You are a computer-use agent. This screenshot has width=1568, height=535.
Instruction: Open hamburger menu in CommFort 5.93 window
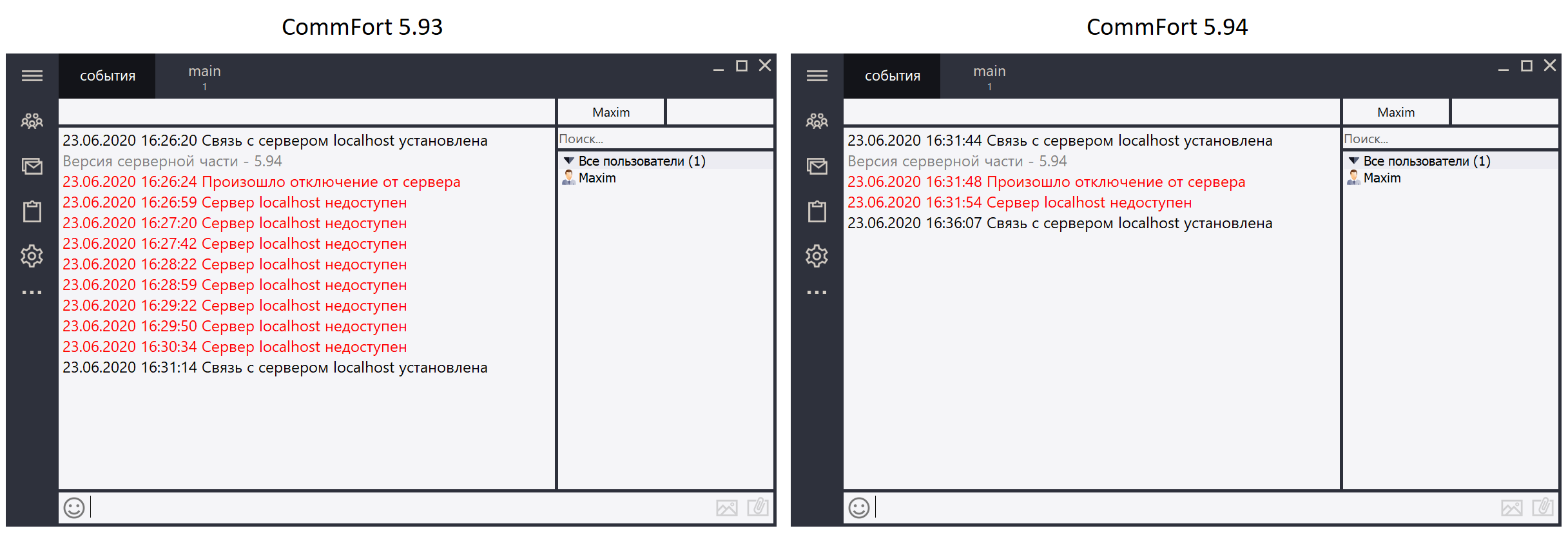pos(32,76)
